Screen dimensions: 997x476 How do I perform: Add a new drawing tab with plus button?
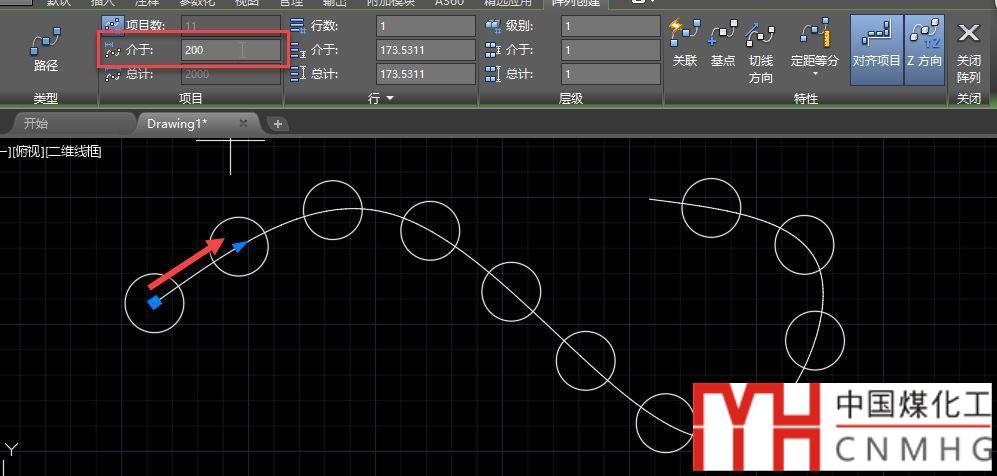pyautogui.click(x=278, y=124)
